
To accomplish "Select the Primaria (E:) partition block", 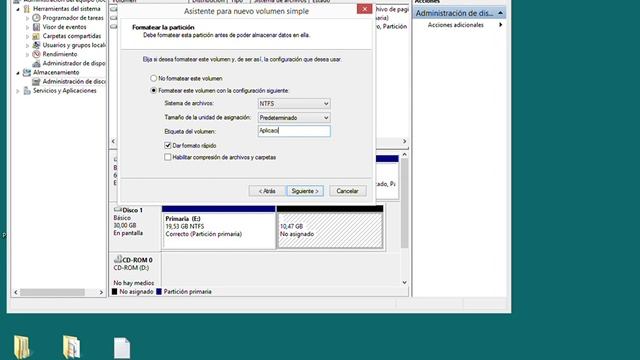I will coord(218,227).
